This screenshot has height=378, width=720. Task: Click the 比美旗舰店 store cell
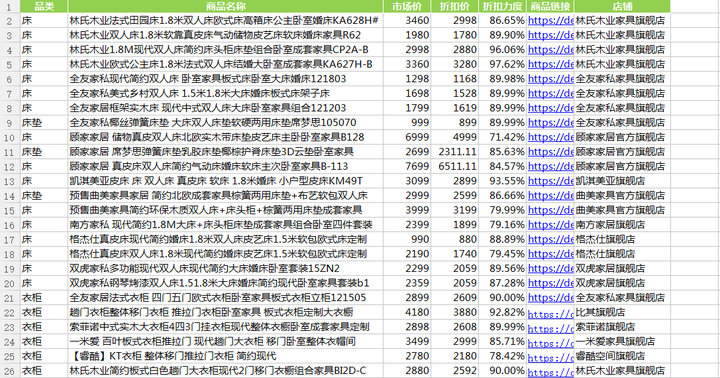click(x=622, y=313)
